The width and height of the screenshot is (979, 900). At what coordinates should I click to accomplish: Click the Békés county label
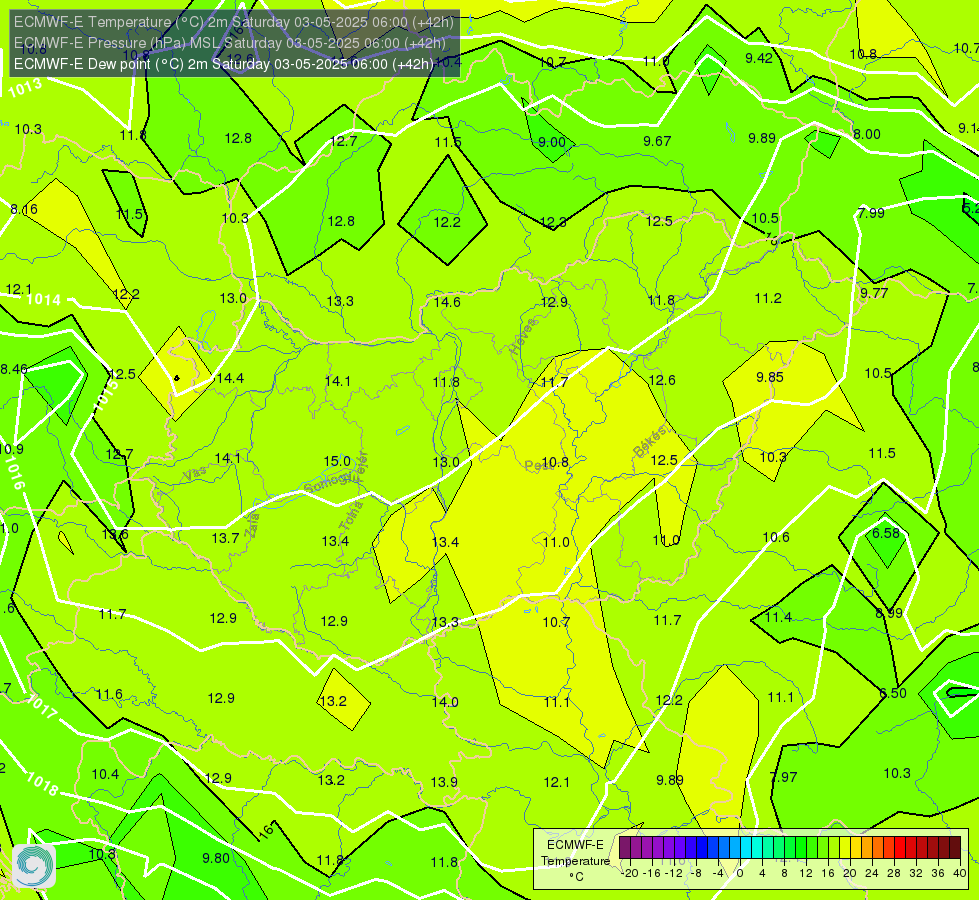[x=651, y=442]
